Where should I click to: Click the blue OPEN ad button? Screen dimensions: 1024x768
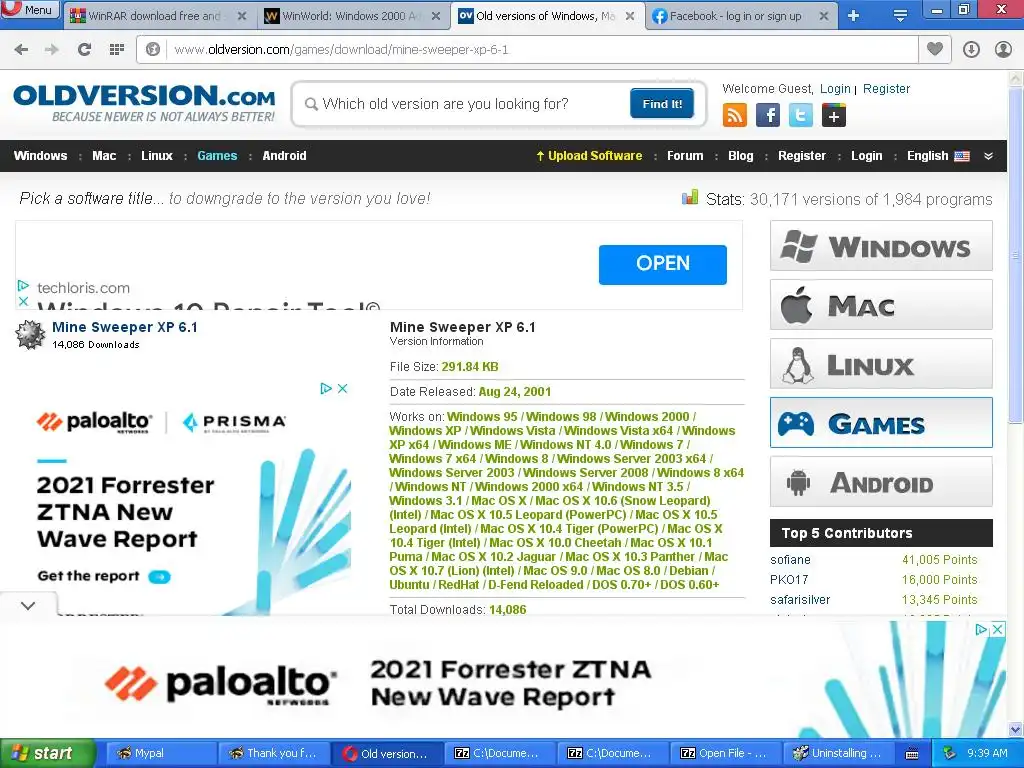coord(662,264)
